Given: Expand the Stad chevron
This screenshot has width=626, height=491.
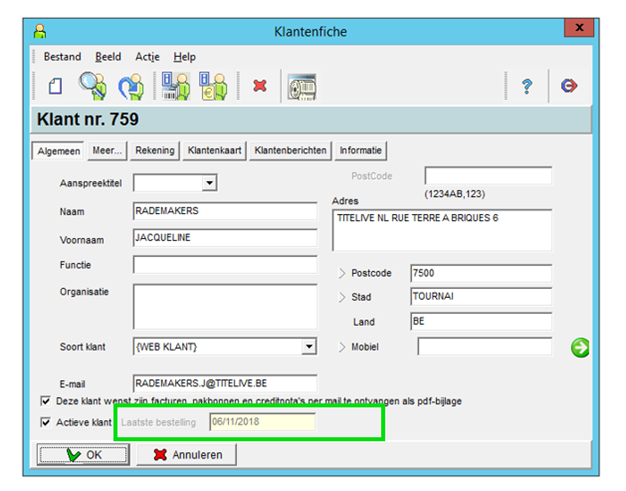Looking at the screenshot, I should click(342, 297).
